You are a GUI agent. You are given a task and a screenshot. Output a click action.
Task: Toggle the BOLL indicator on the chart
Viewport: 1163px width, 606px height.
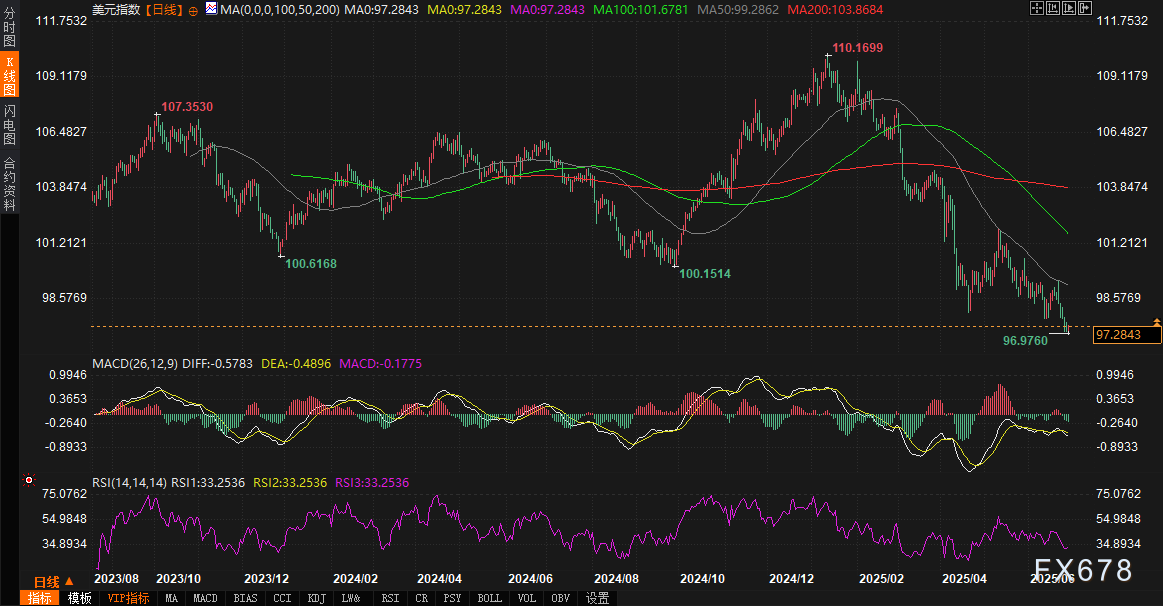point(490,598)
